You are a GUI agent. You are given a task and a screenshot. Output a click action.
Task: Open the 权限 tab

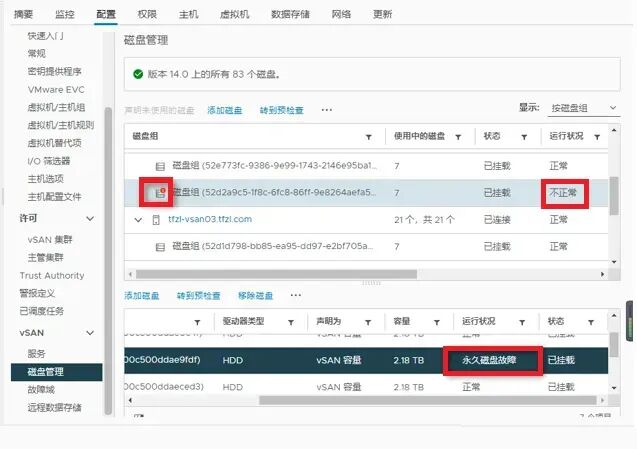pos(147,15)
